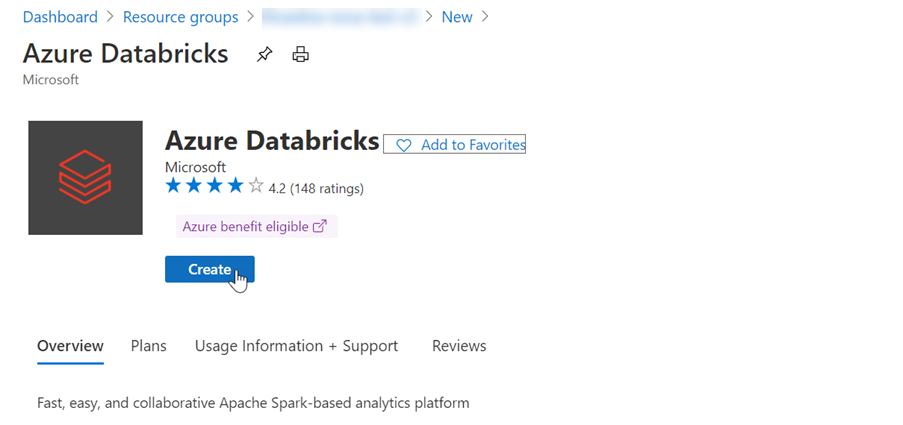Select the Usage Information + Support tab
Image resolution: width=903 pixels, height=425 pixels.
coord(296,346)
